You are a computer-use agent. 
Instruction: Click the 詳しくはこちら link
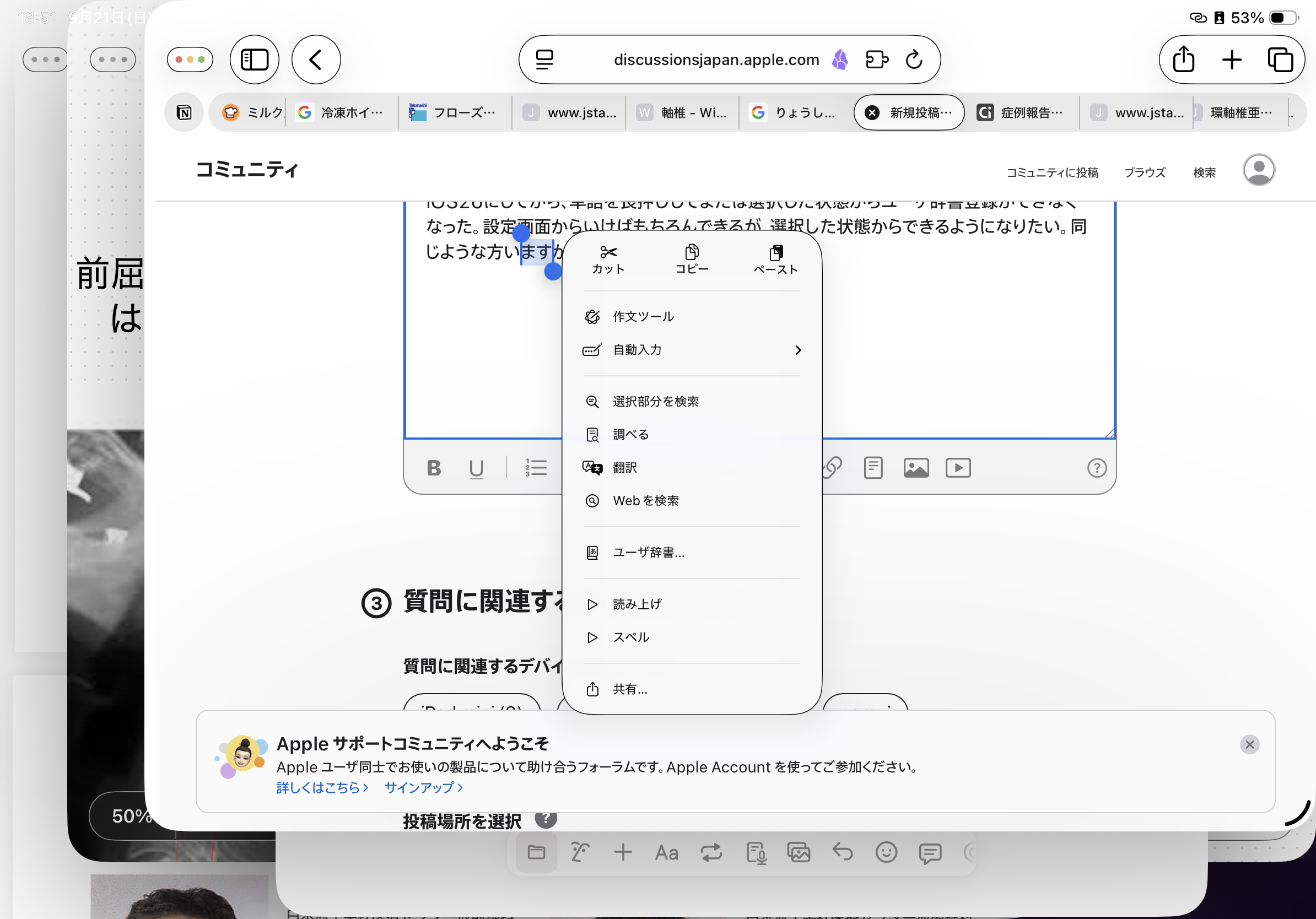(321, 788)
